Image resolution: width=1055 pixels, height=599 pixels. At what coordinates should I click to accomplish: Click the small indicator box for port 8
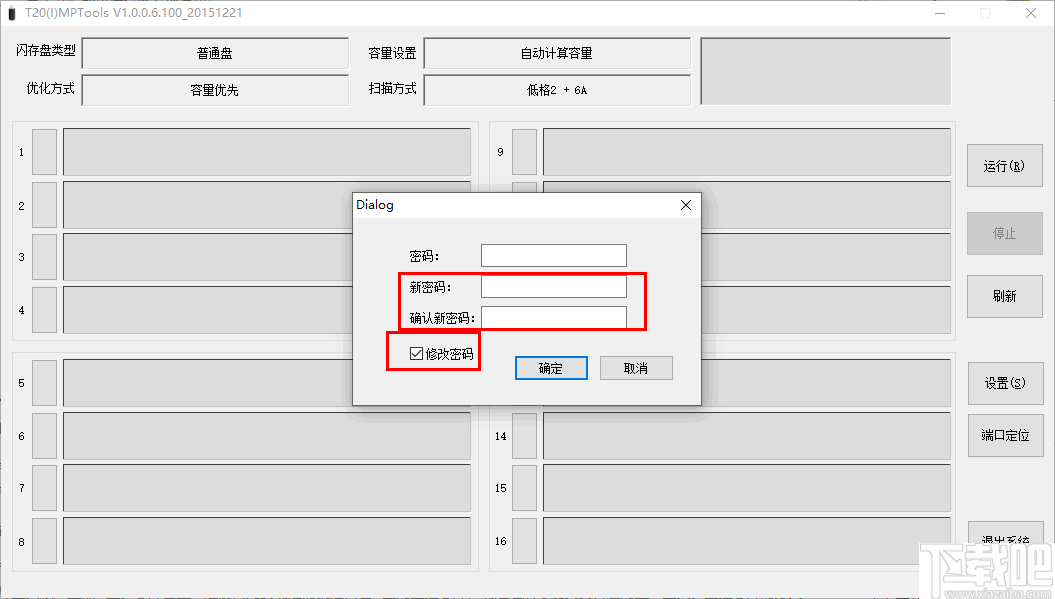click(44, 541)
